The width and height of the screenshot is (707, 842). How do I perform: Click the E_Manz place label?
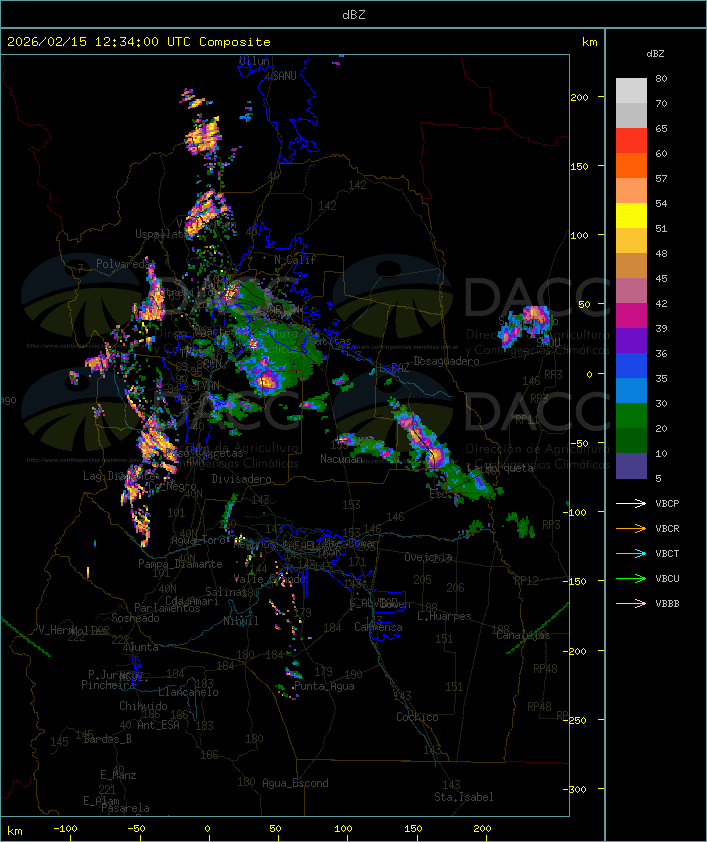coord(118,775)
